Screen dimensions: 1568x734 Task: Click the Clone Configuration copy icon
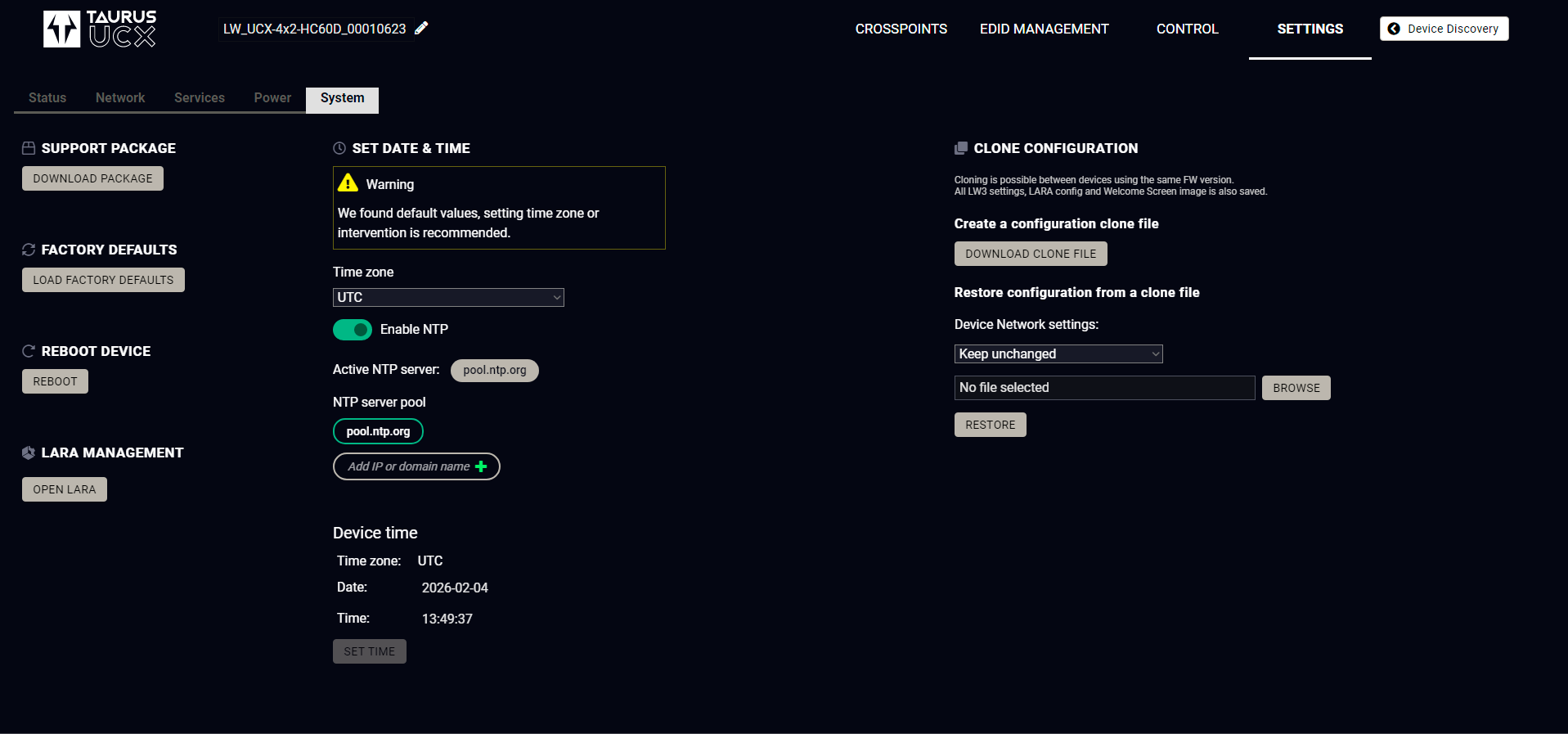click(961, 148)
